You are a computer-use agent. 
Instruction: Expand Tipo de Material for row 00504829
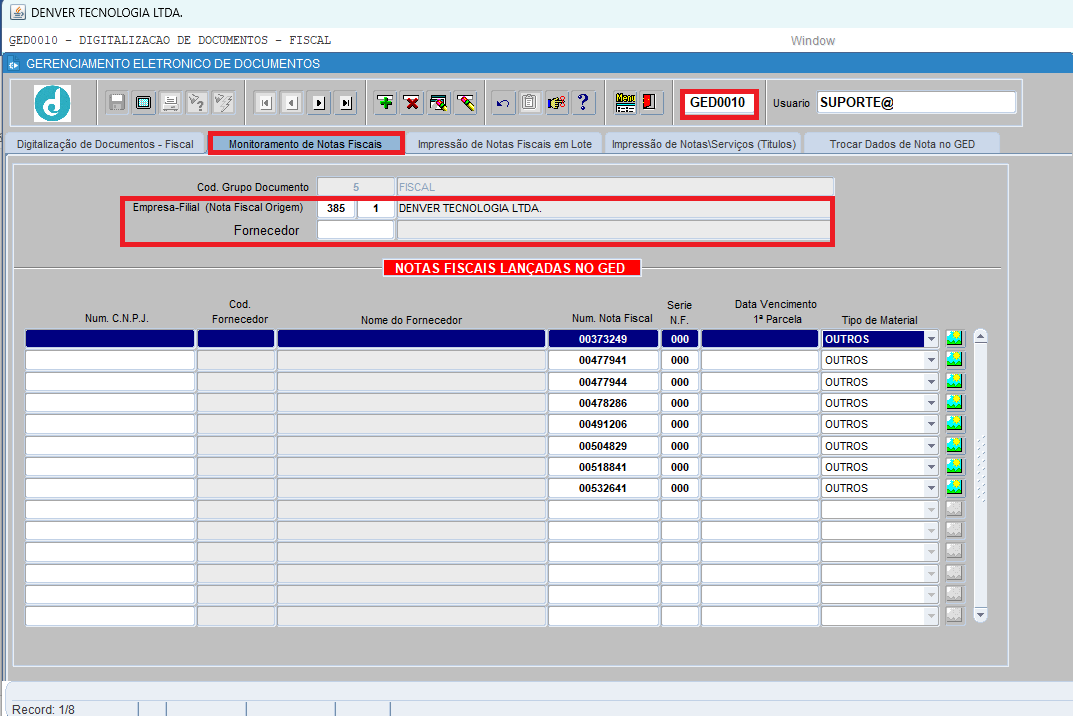(931, 446)
